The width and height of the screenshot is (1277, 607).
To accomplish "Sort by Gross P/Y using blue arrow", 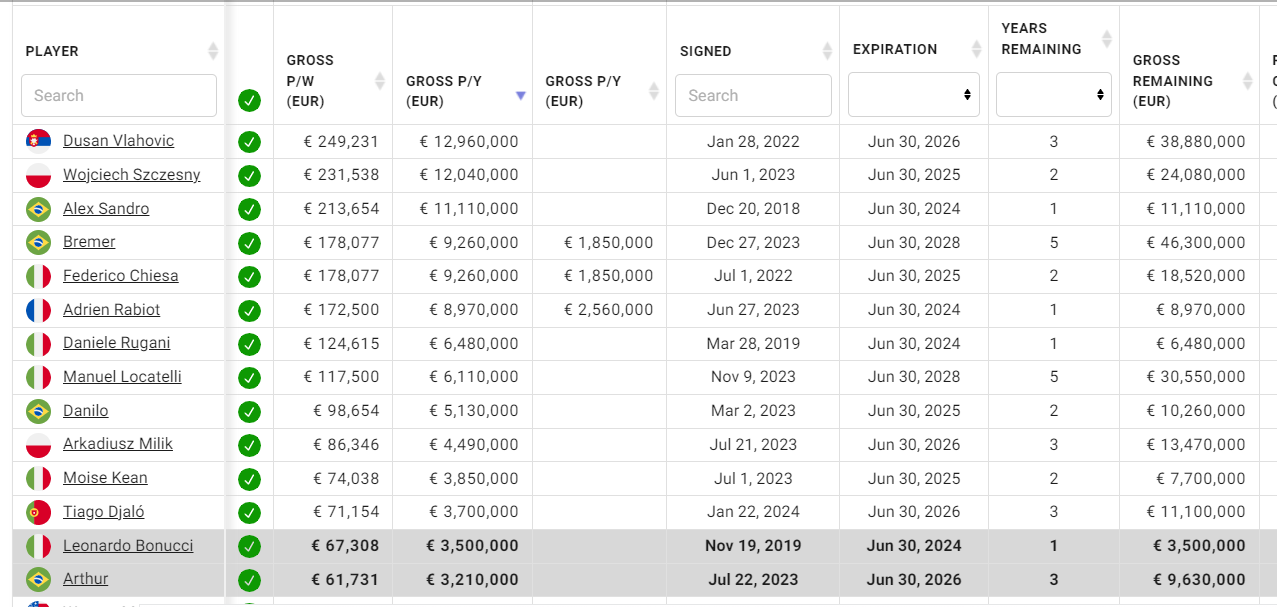I will tap(520, 95).
